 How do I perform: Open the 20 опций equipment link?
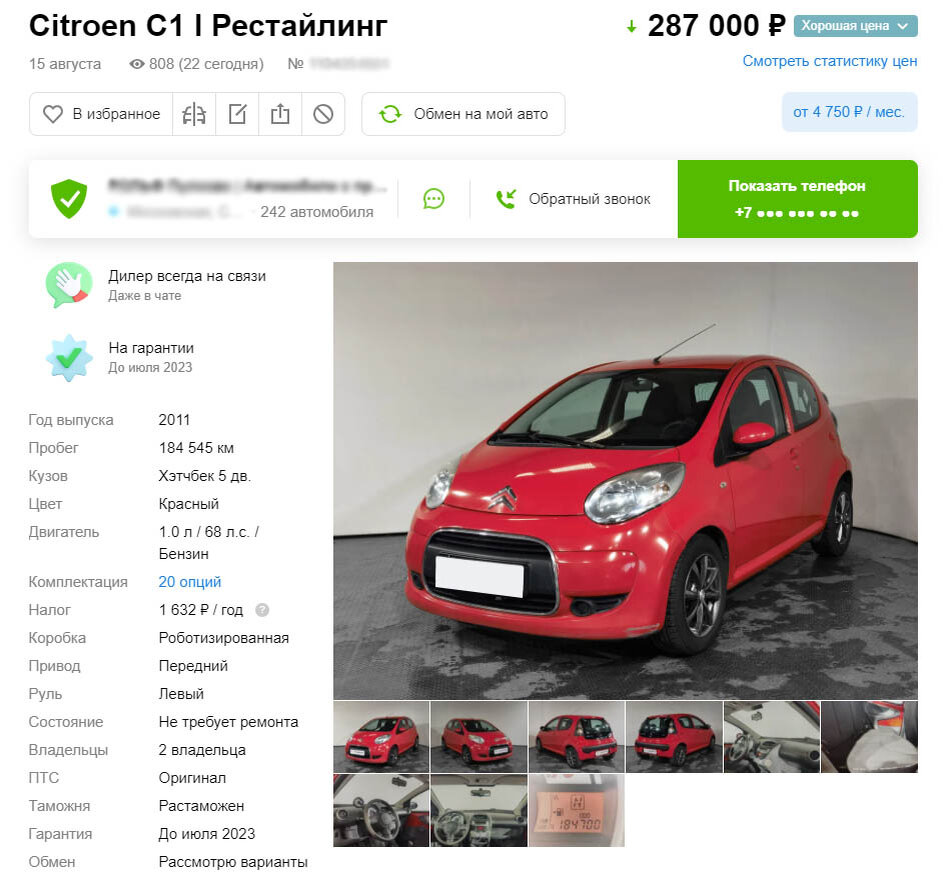189,581
